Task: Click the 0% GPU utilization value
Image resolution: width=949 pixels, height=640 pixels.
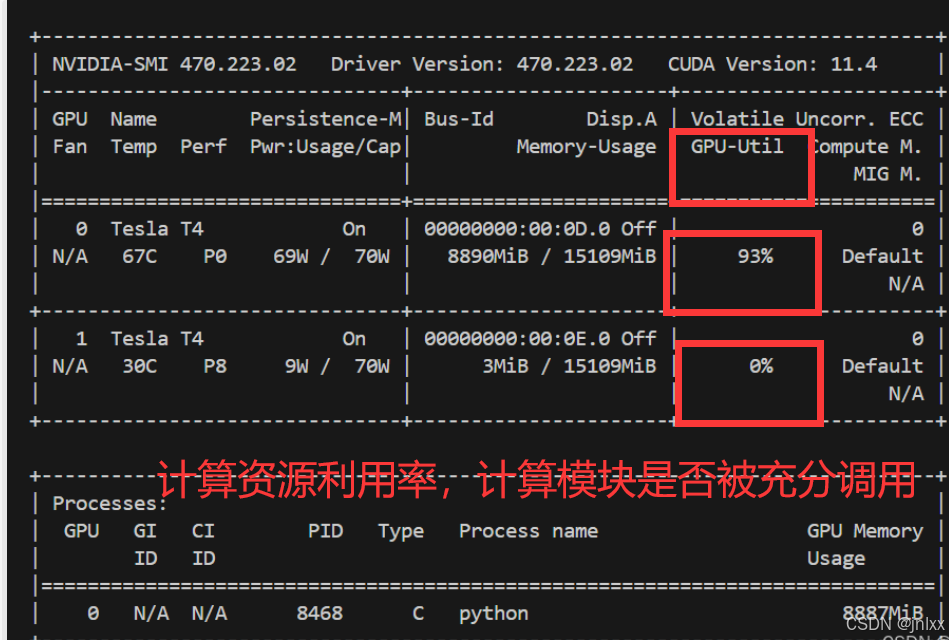Action: point(761,366)
